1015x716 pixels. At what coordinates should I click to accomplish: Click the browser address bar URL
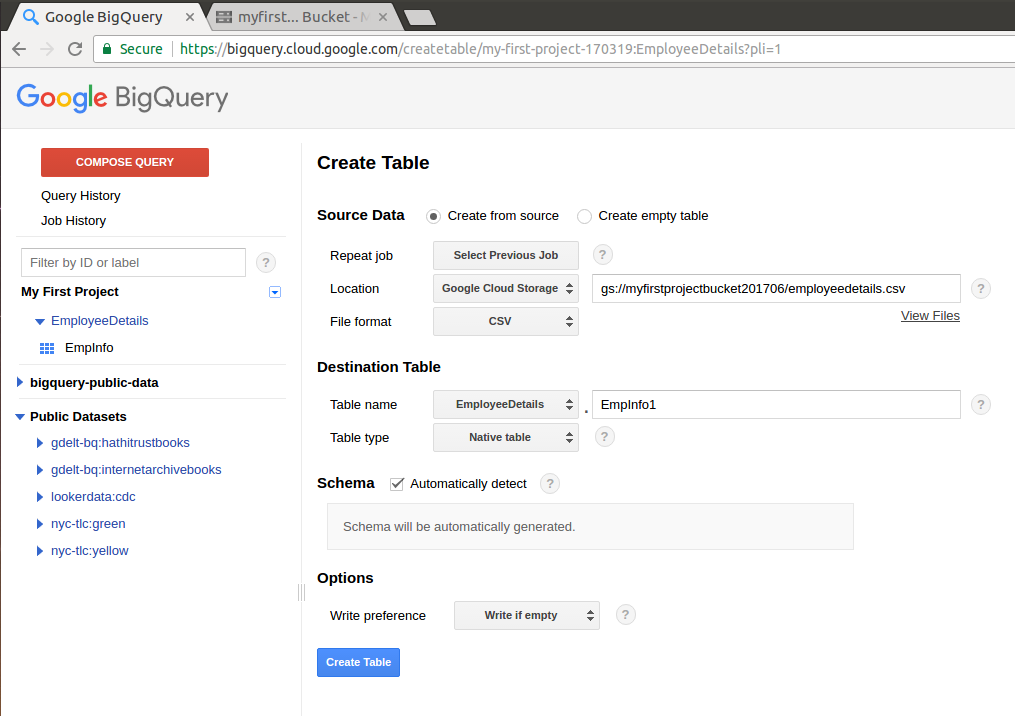[x=480, y=49]
